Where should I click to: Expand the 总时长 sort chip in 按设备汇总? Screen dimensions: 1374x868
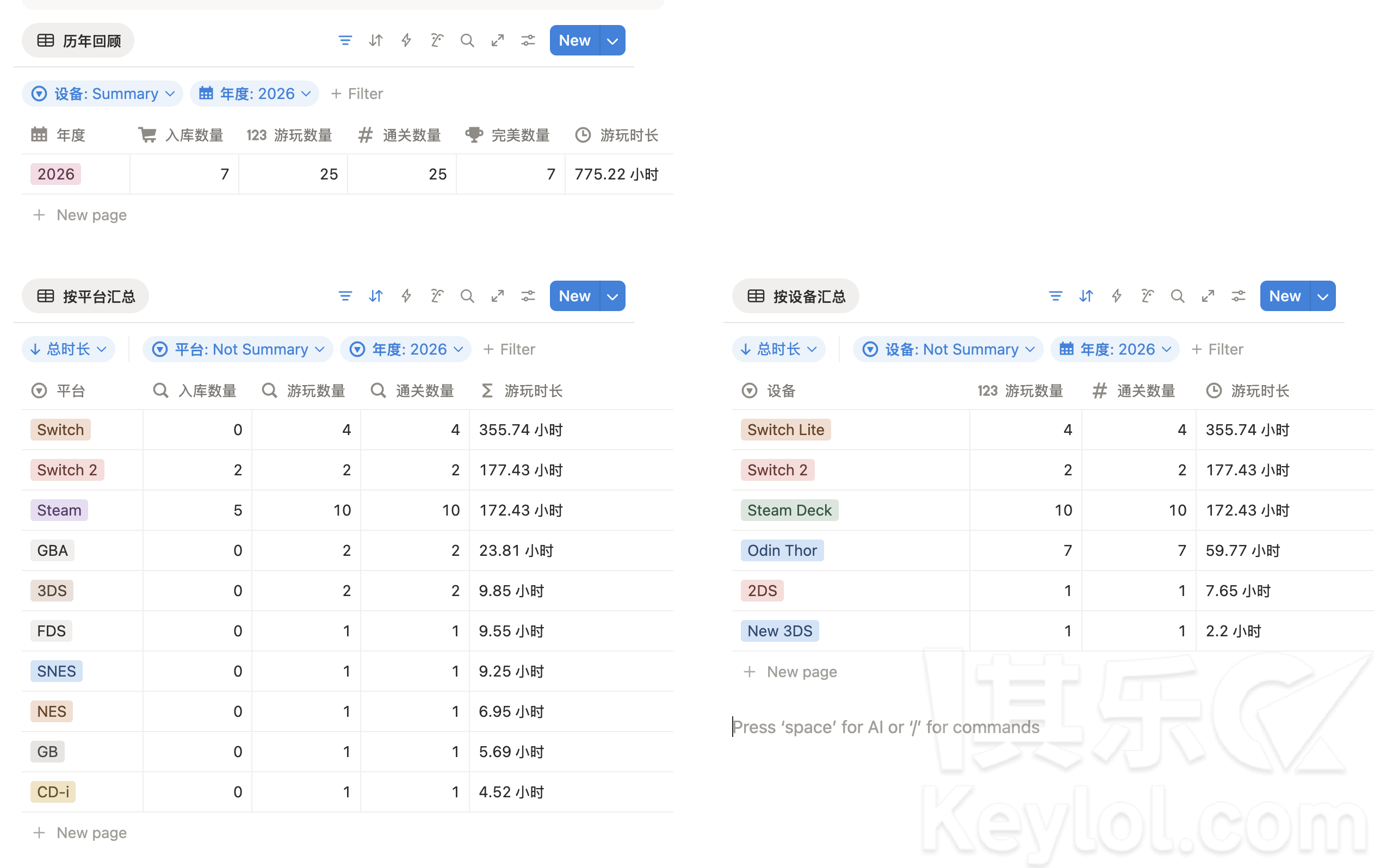(x=778, y=349)
